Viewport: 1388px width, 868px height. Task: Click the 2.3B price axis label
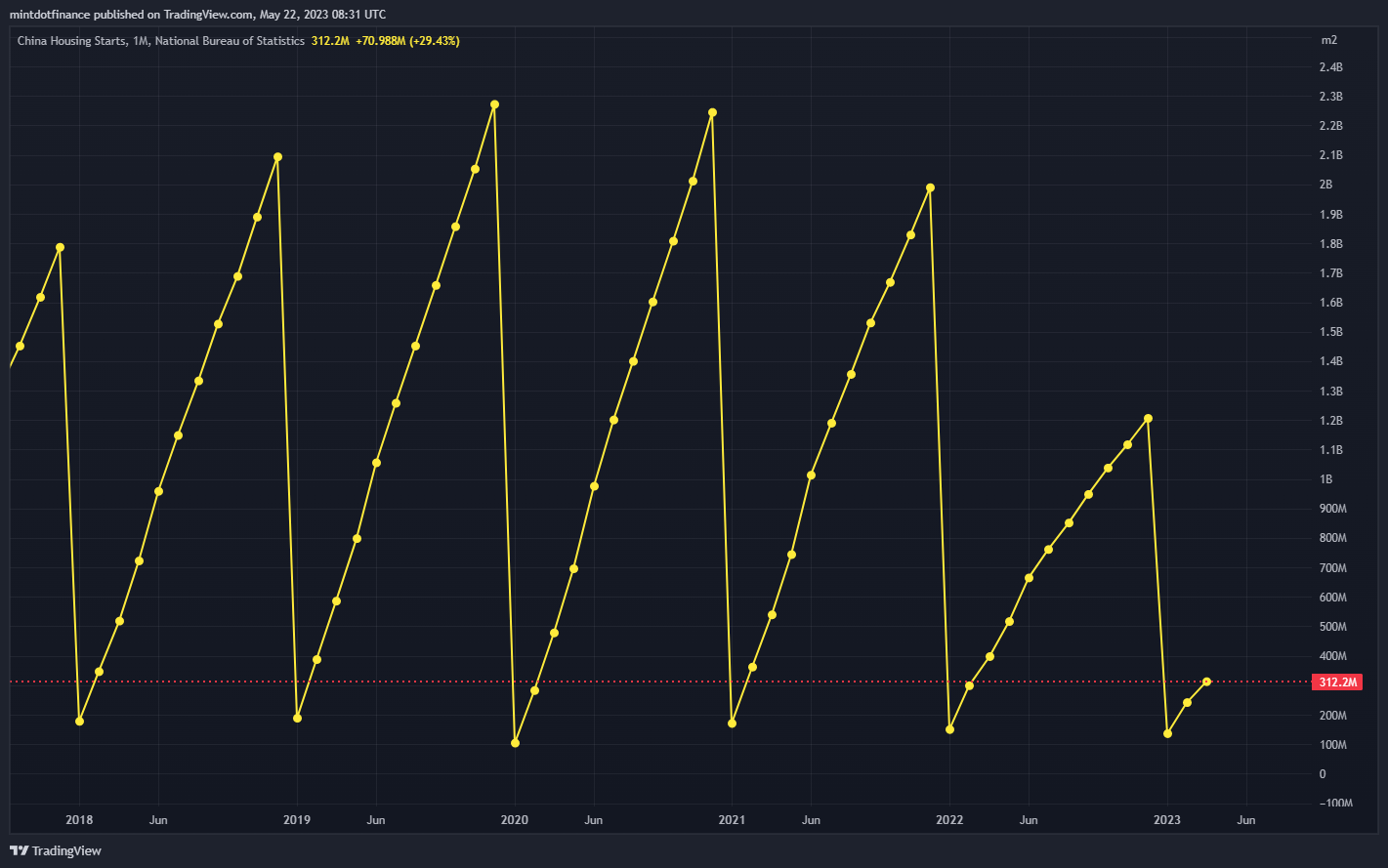pos(1330,97)
